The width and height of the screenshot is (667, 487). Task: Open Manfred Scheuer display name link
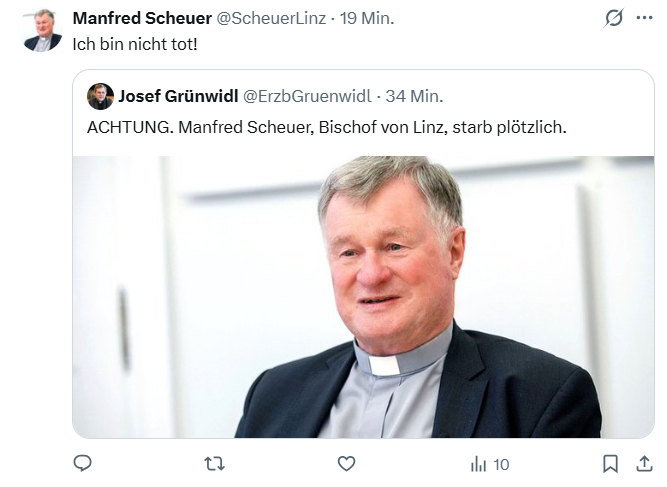pyautogui.click(x=142, y=19)
